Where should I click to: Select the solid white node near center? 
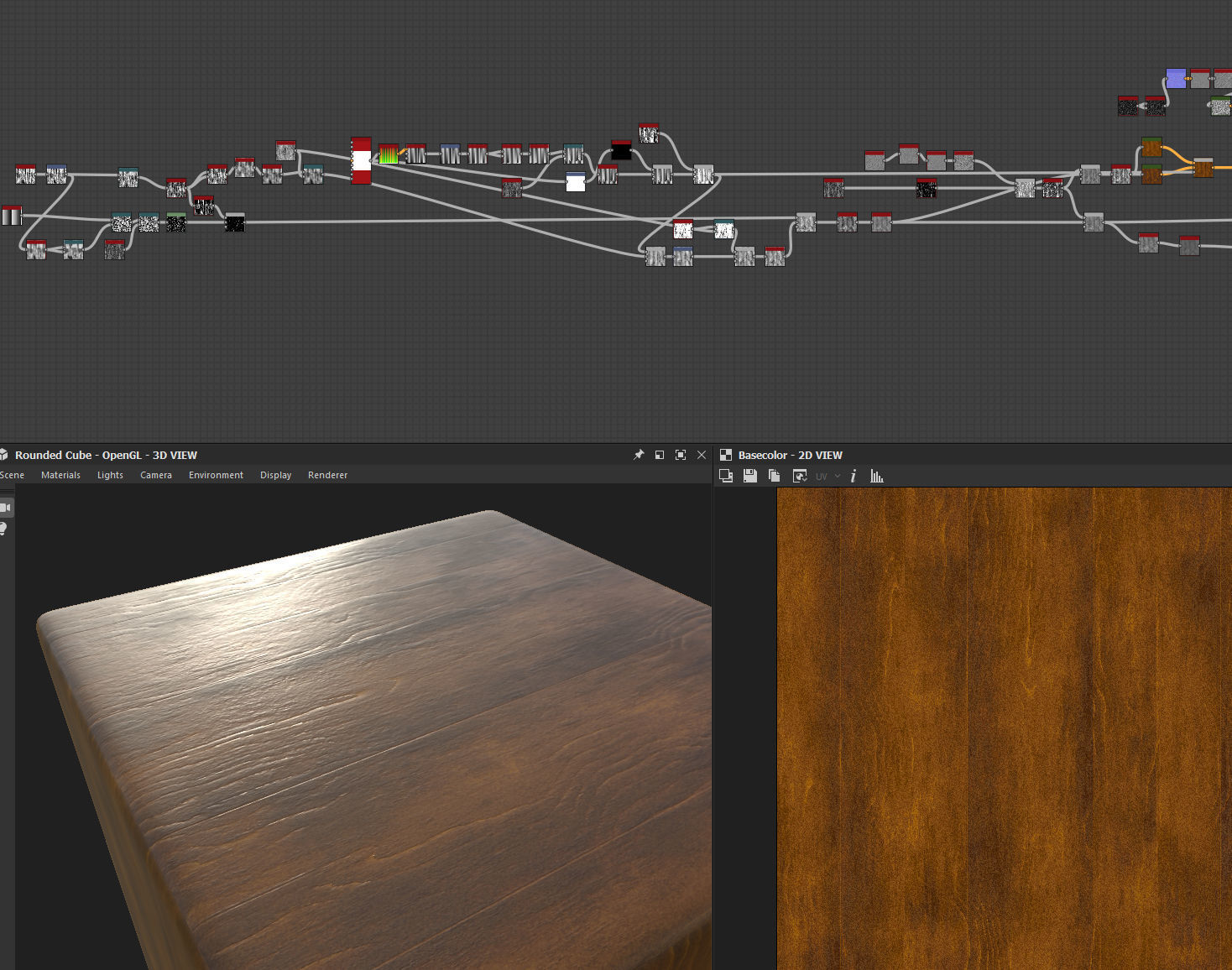pyautogui.click(x=576, y=181)
